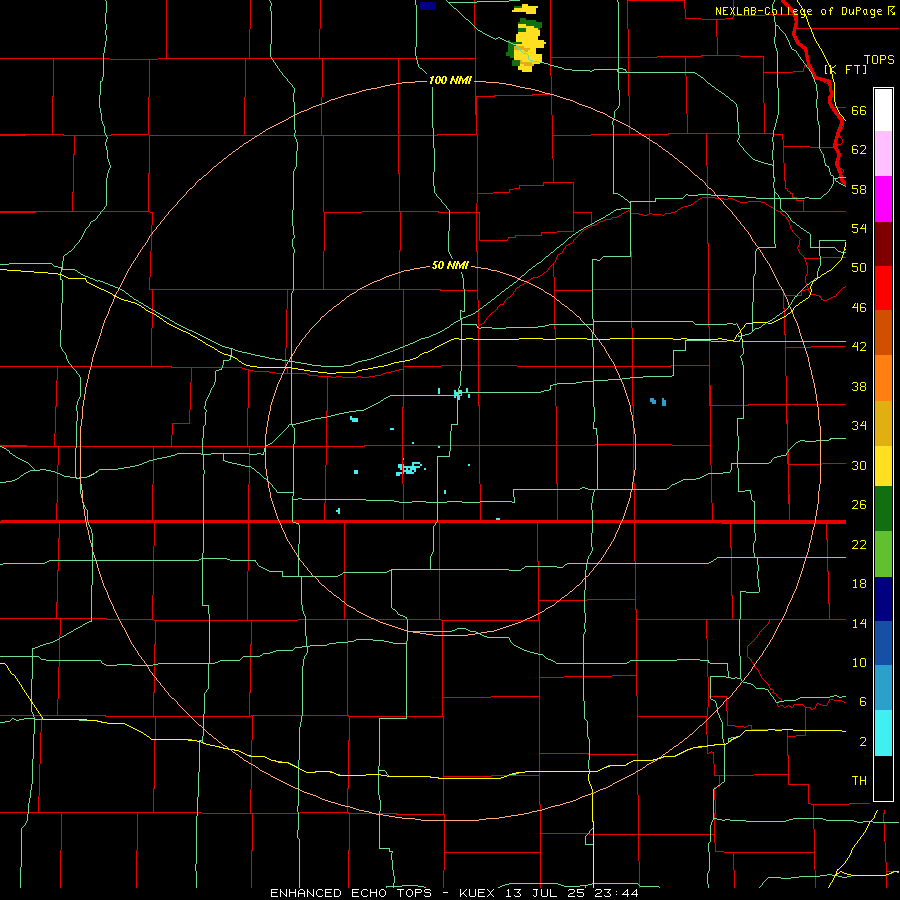Viewport: 900px width, 900px height.
Task: Click the "62" scale value
Action: click(x=859, y=149)
